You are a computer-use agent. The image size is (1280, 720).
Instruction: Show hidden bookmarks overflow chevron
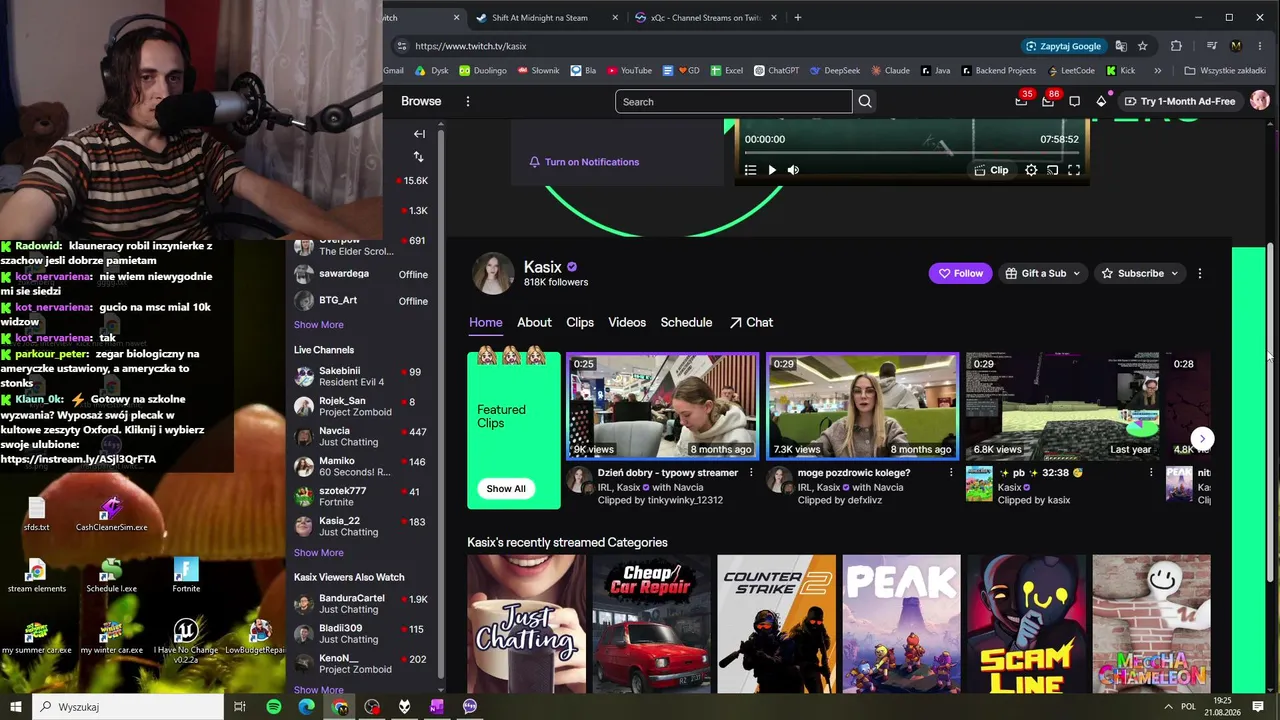pyautogui.click(x=1157, y=71)
